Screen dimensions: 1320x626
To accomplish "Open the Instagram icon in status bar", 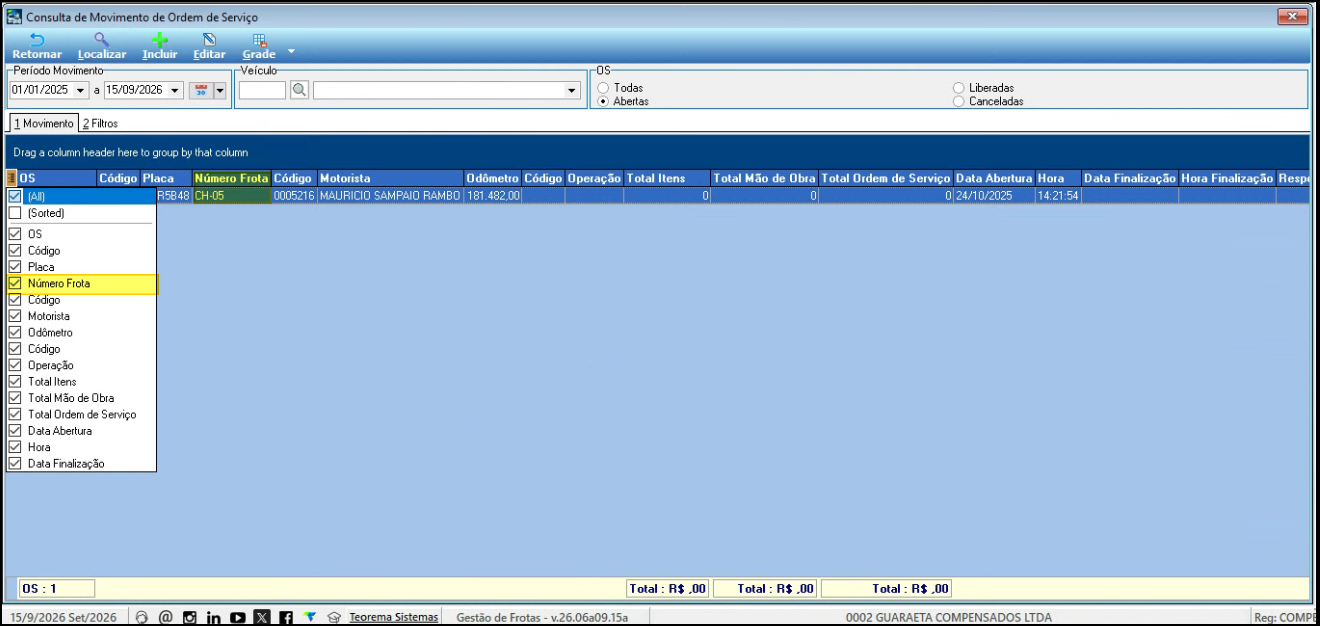I will tap(190, 617).
